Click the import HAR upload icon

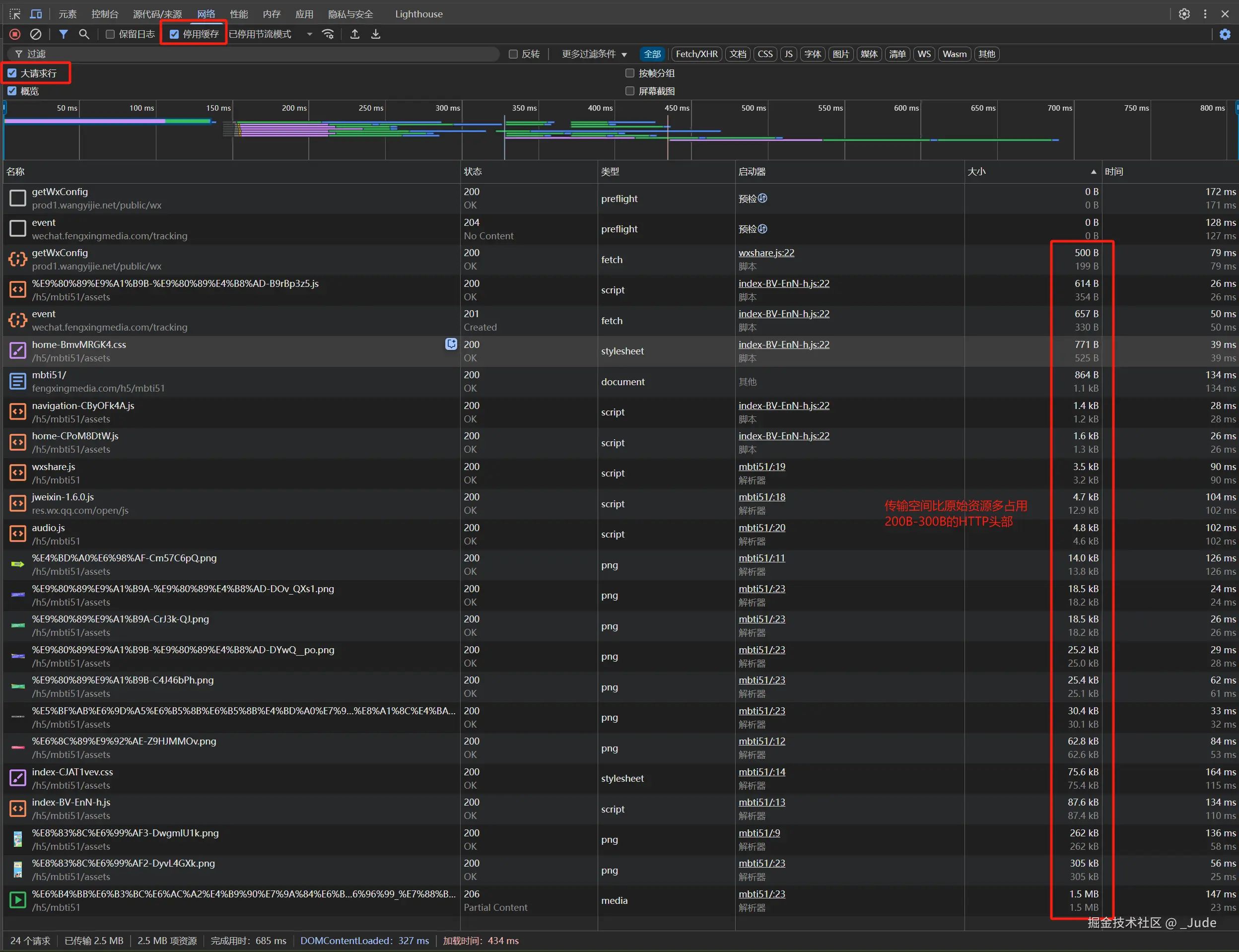[x=355, y=35]
